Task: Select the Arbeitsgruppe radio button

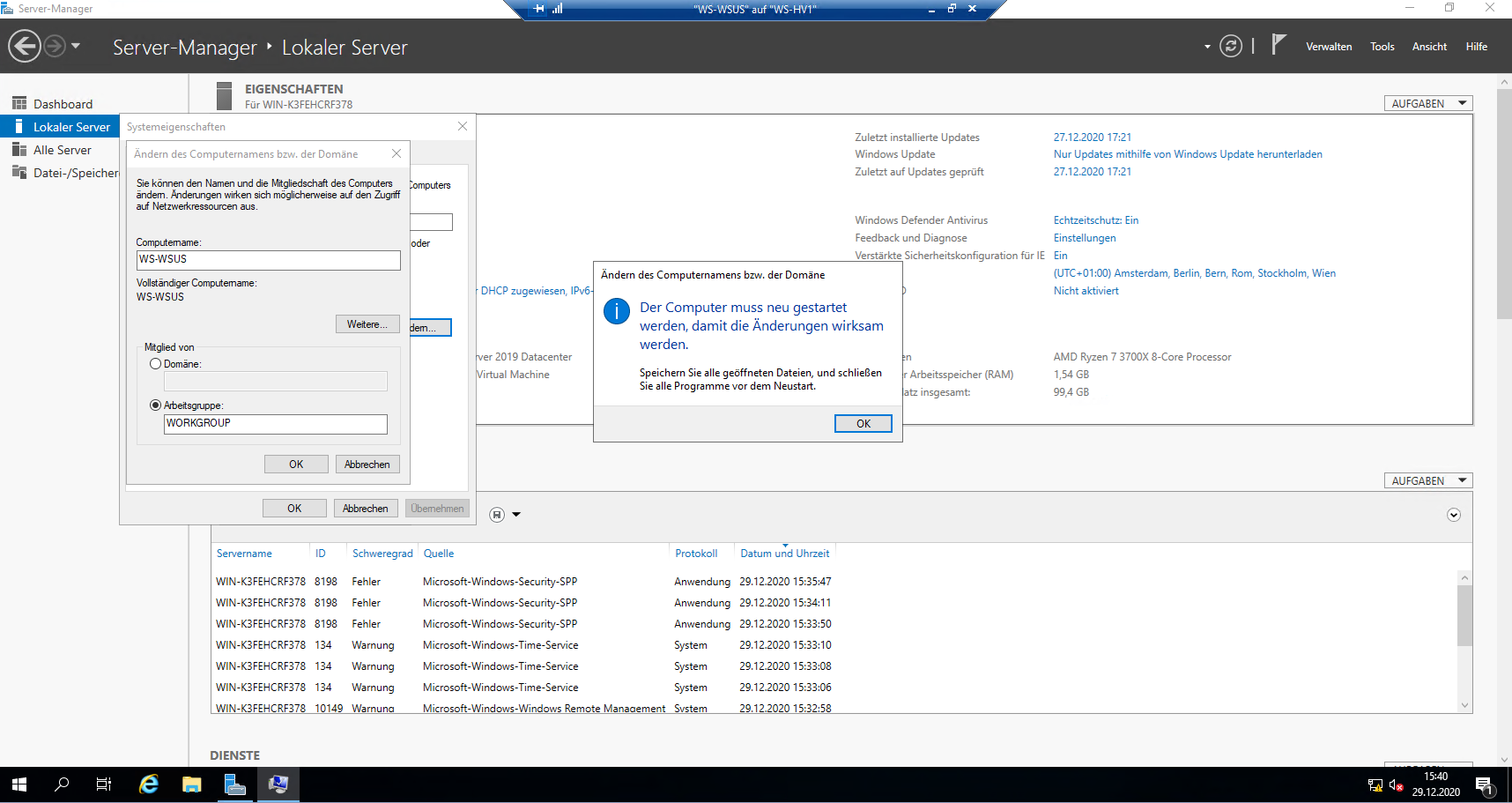Action: (156, 405)
